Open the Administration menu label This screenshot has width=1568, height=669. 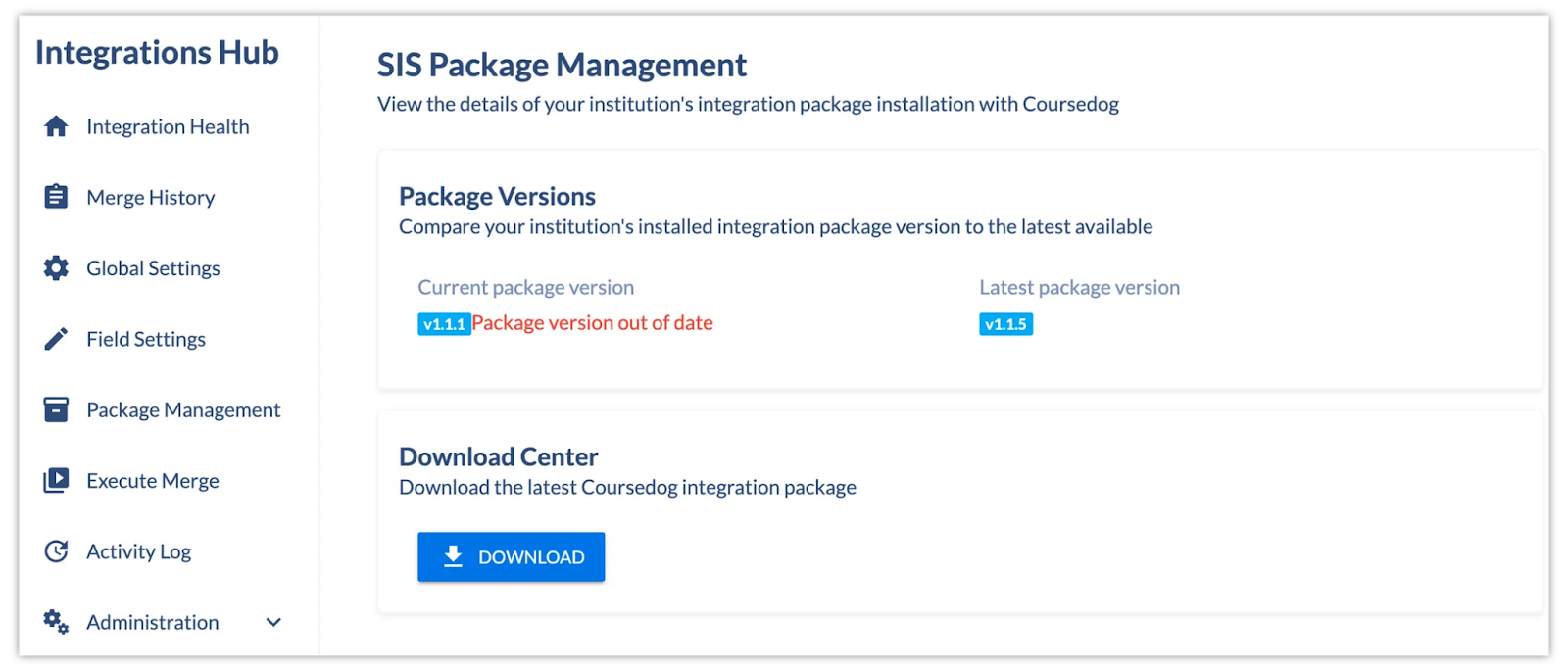[152, 622]
